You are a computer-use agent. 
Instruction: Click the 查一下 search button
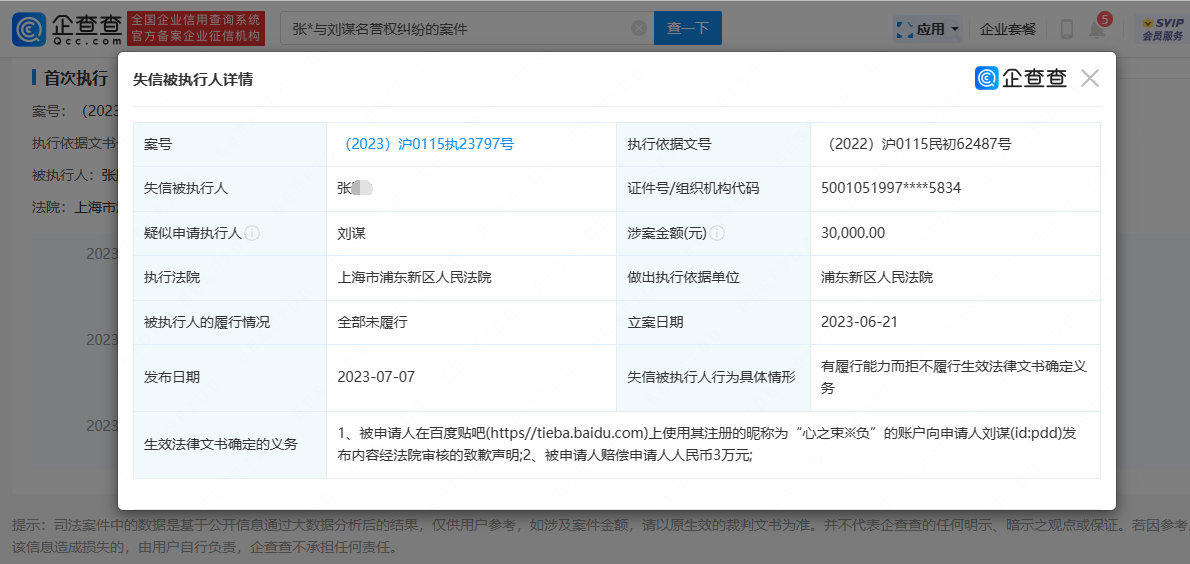tap(688, 29)
